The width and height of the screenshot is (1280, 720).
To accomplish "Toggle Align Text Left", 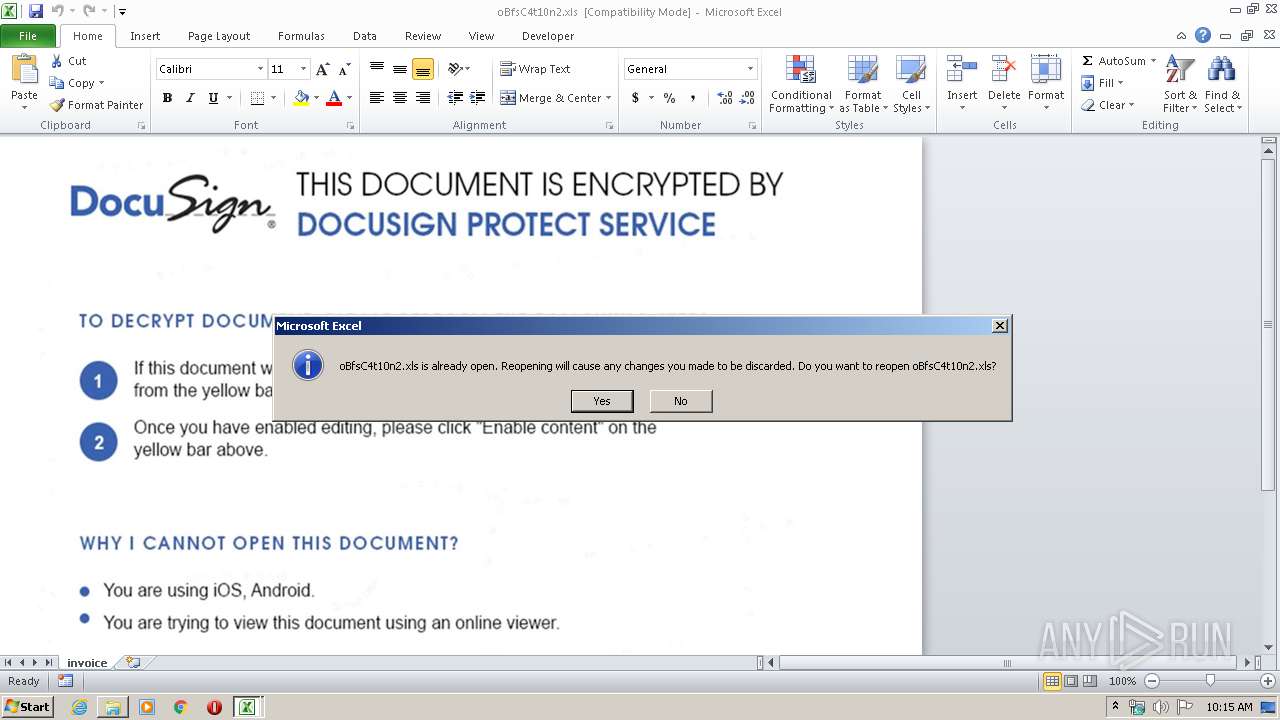I will (x=377, y=98).
